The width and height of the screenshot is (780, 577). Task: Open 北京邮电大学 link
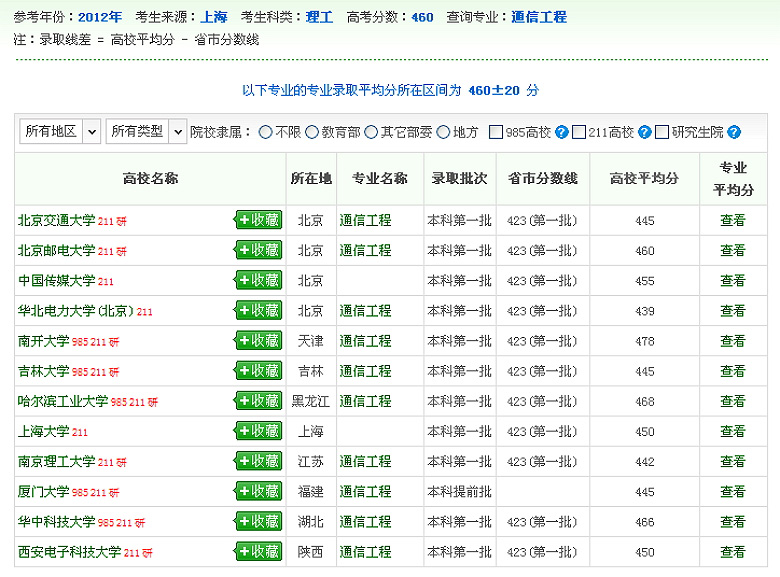coord(56,251)
